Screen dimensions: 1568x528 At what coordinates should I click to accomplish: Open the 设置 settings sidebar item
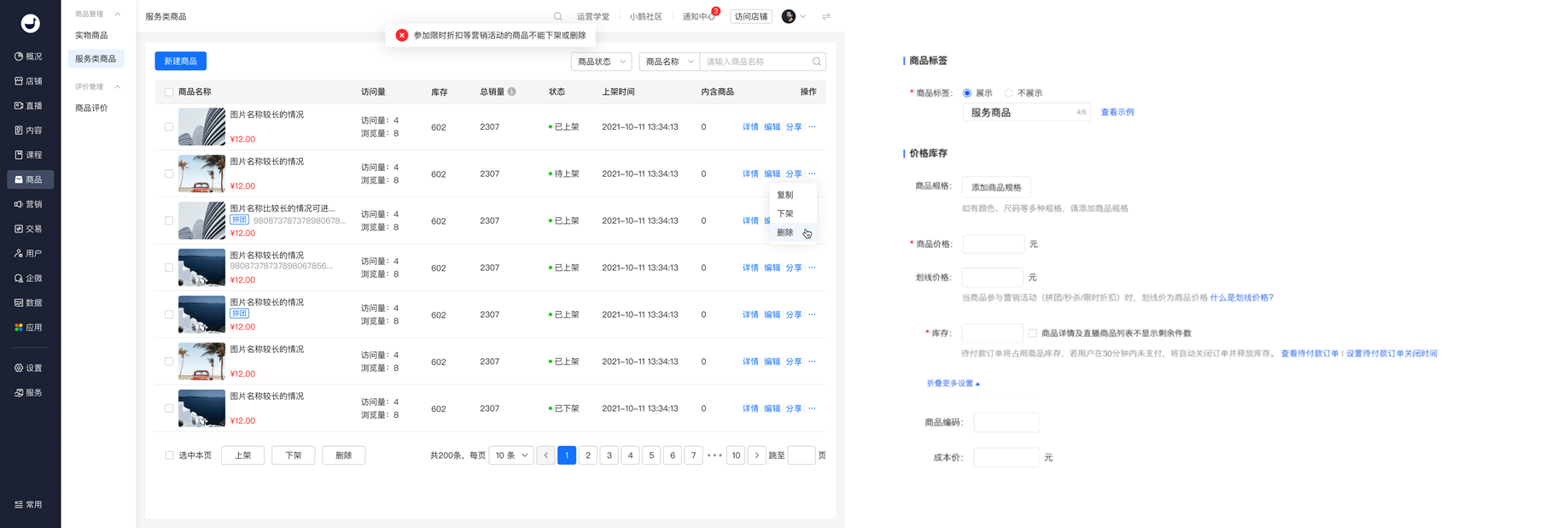pyautogui.click(x=30, y=368)
